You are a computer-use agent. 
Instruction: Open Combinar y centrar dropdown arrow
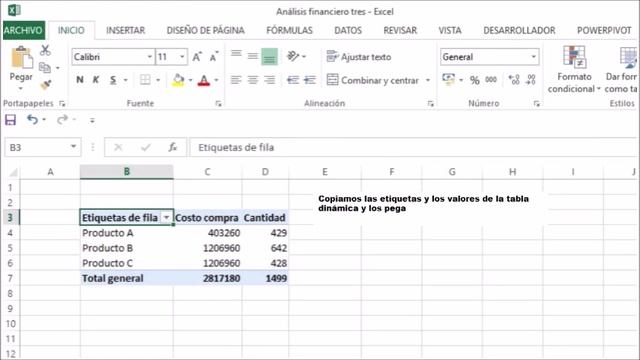pos(428,80)
